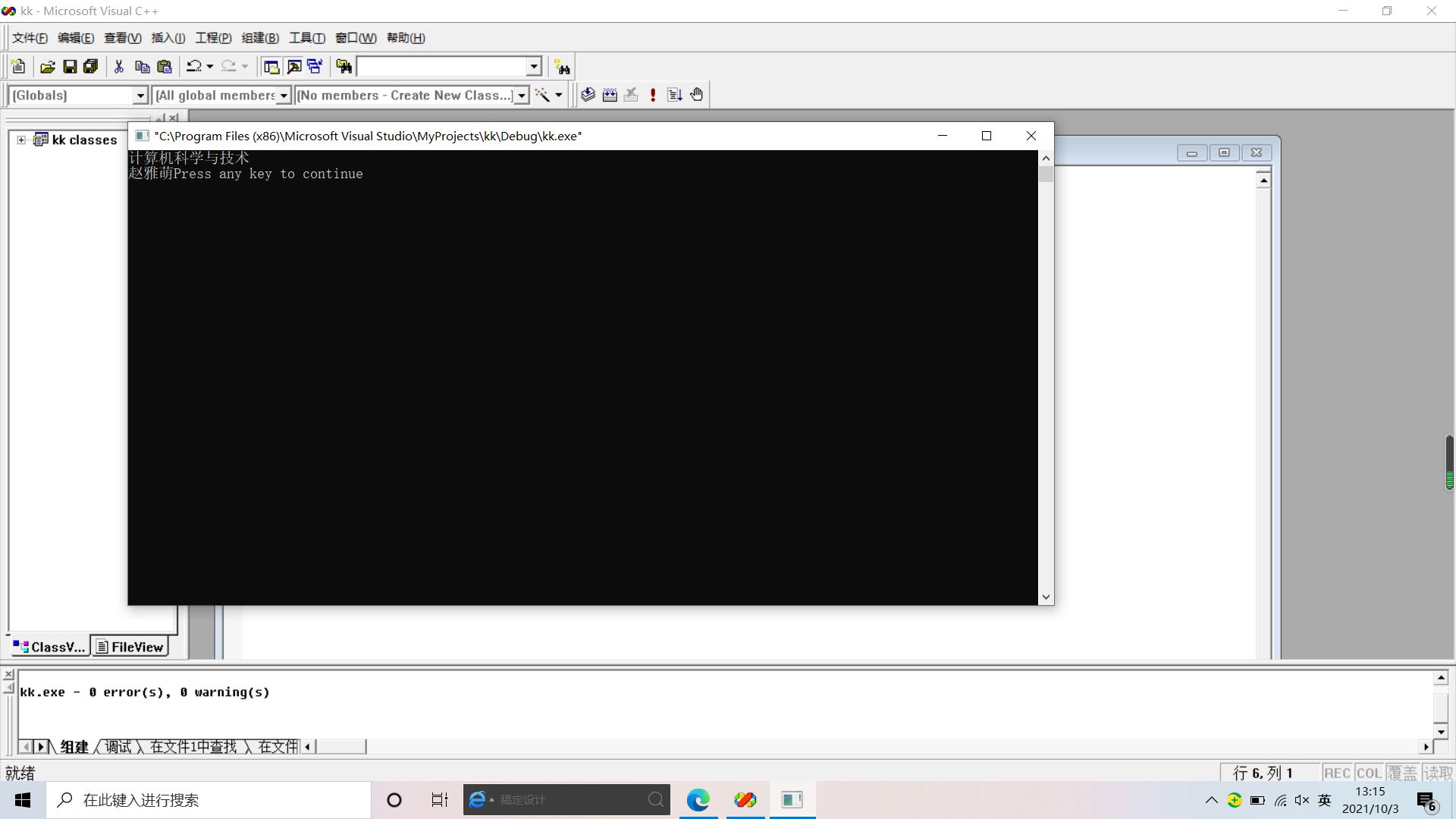Viewport: 1456px width, 819px height.
Task: Click the Compile icon in build toolbar
Action: (588, 95)
